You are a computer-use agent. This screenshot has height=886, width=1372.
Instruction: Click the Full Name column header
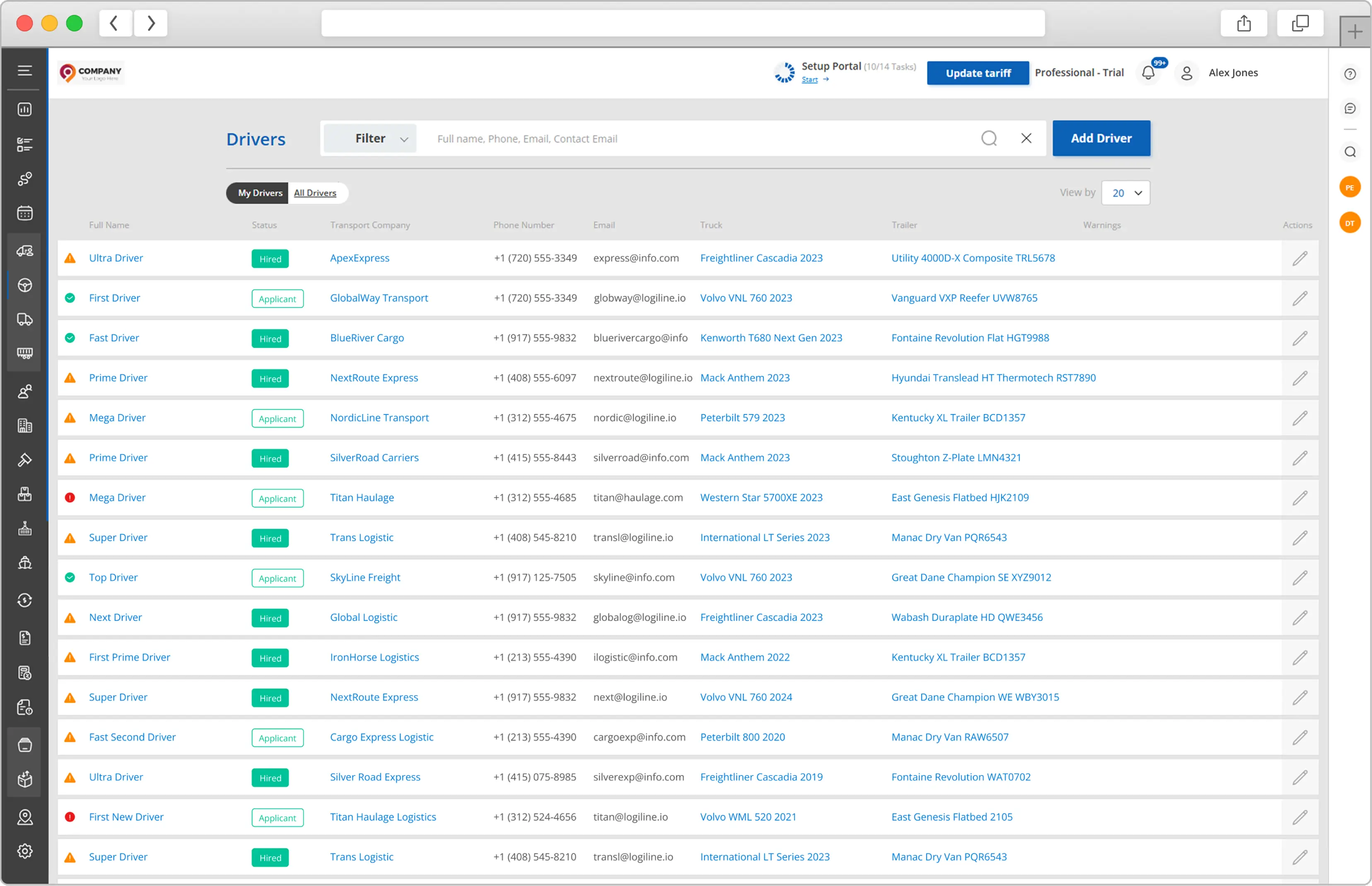[x=109, y=225]
